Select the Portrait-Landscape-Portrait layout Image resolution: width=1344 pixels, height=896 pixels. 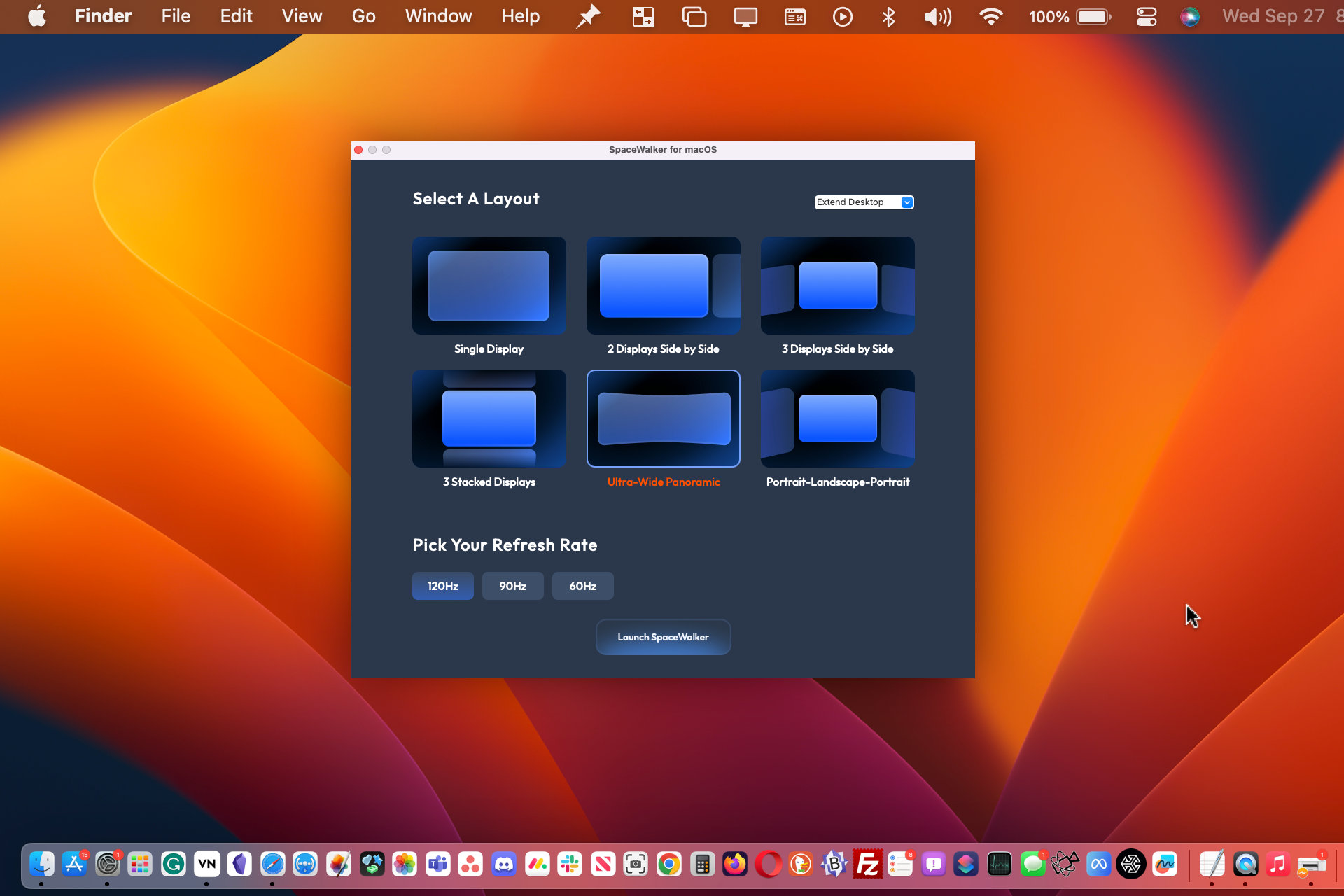coord(837,418)
